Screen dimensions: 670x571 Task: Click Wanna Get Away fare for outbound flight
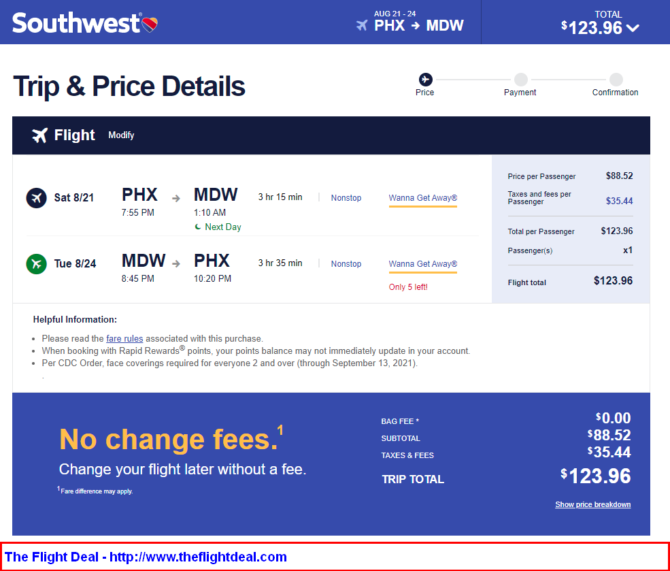point(423,198)
